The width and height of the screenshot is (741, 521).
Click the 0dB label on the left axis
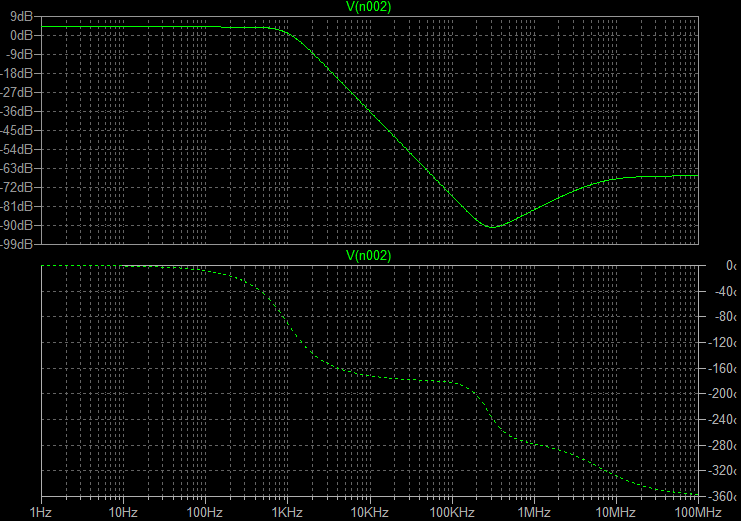point(22,35)
